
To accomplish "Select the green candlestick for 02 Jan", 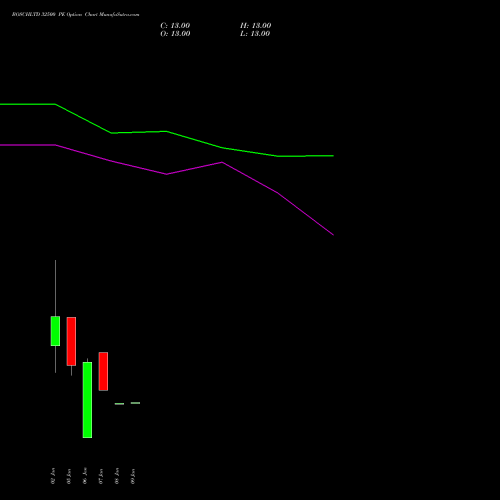I will (x=55, y=331).
